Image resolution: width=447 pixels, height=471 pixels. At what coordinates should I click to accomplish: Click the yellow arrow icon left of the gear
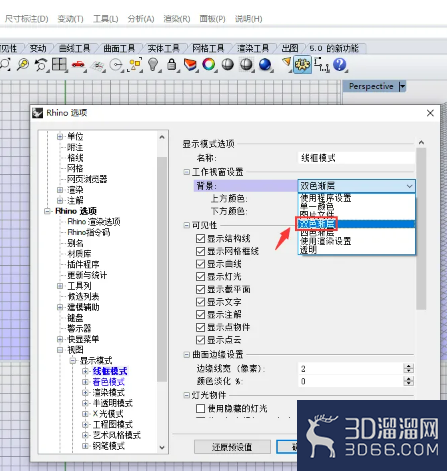[x=286, y=63]
